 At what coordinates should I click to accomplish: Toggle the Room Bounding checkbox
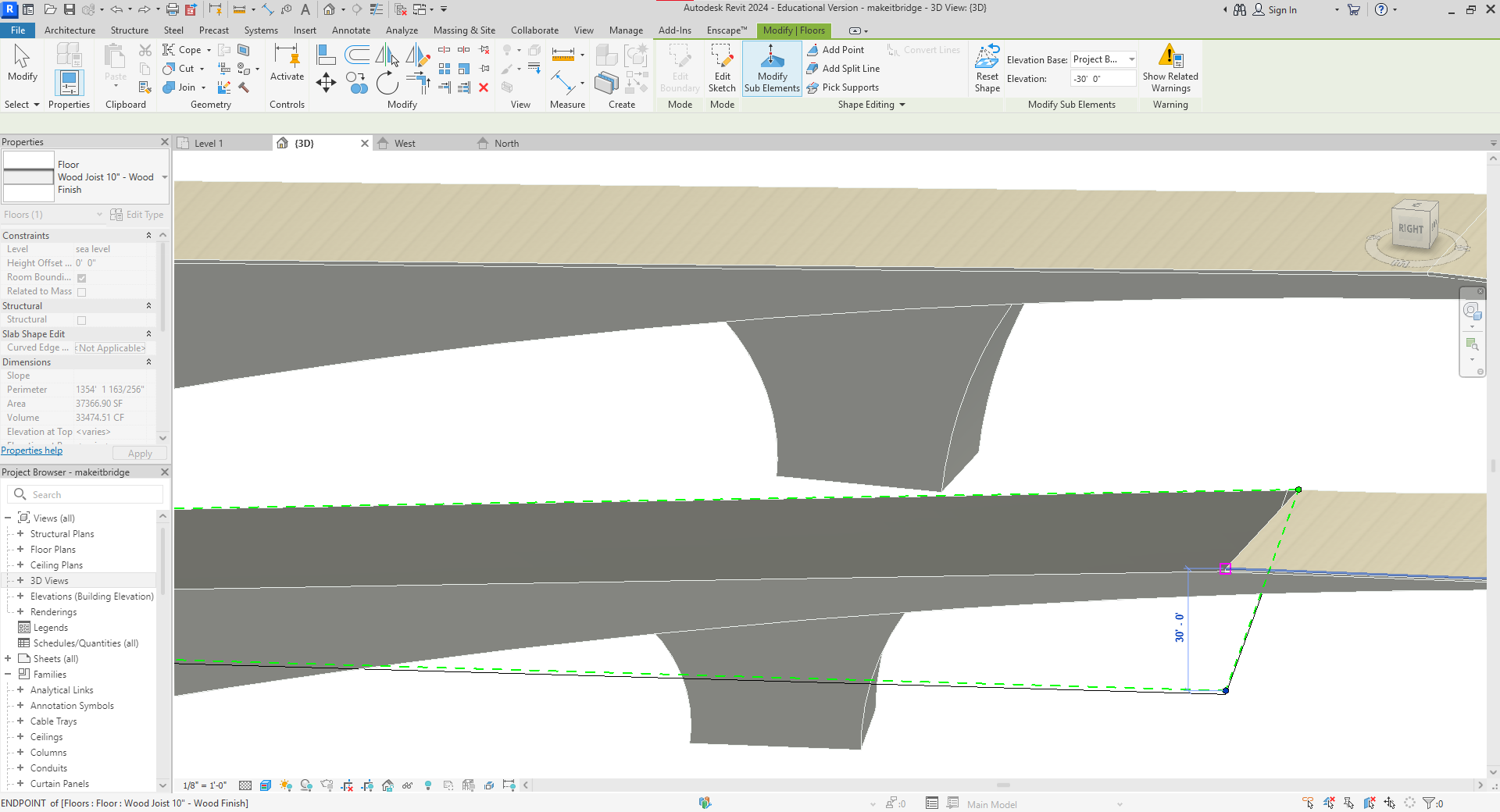82,278
